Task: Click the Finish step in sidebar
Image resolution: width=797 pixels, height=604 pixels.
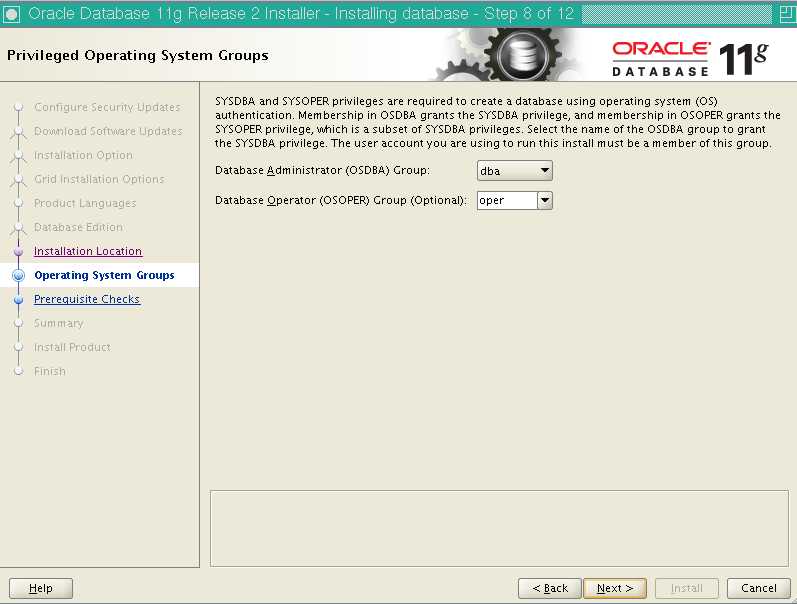Action: tap(50, 371)
